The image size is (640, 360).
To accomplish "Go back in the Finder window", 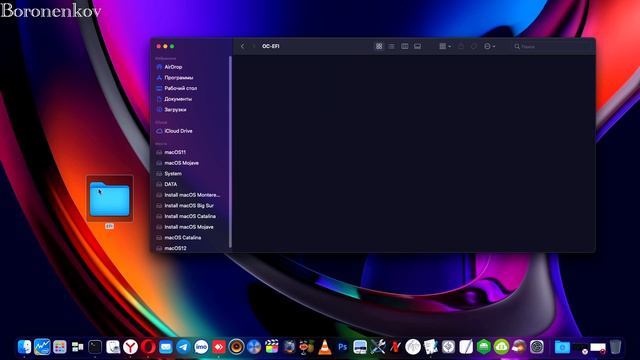I will 242,46.
